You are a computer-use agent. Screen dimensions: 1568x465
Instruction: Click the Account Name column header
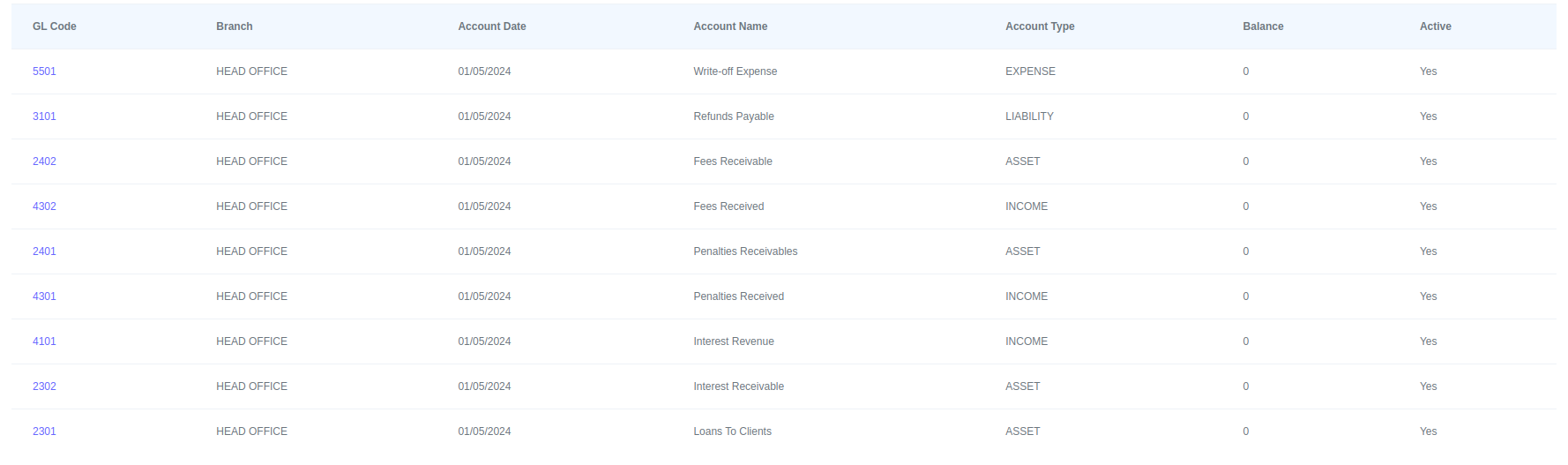[729, 26]
